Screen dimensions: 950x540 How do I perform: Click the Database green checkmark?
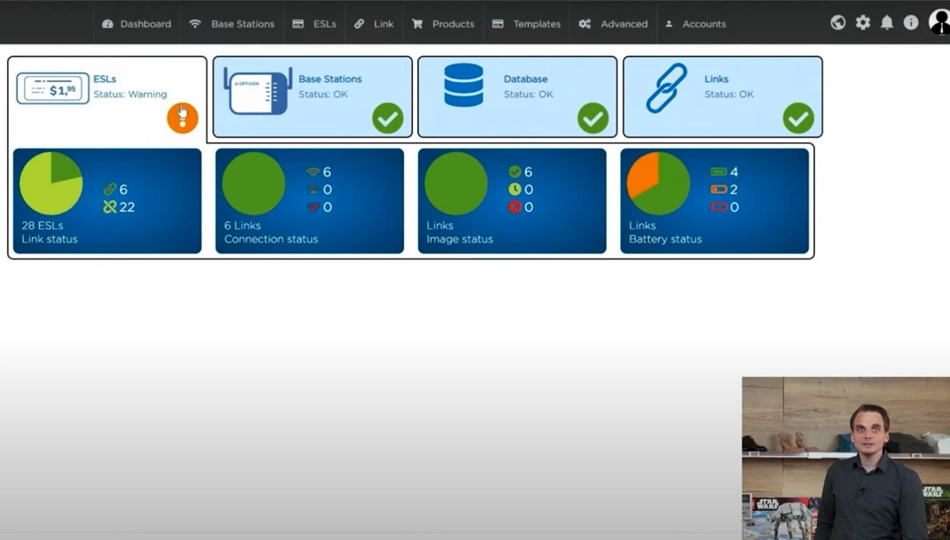click(593, 118)
